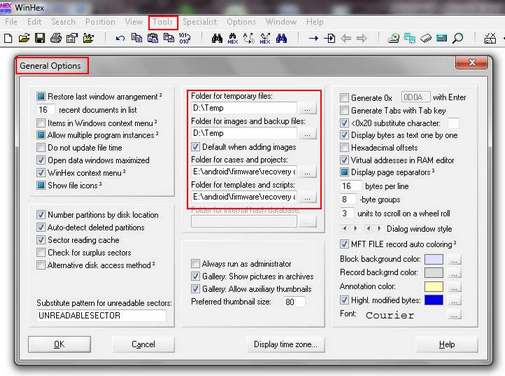Choose a font with the Font browse button
This screenshot has height=376, width=505.
(x=455, y=315)
